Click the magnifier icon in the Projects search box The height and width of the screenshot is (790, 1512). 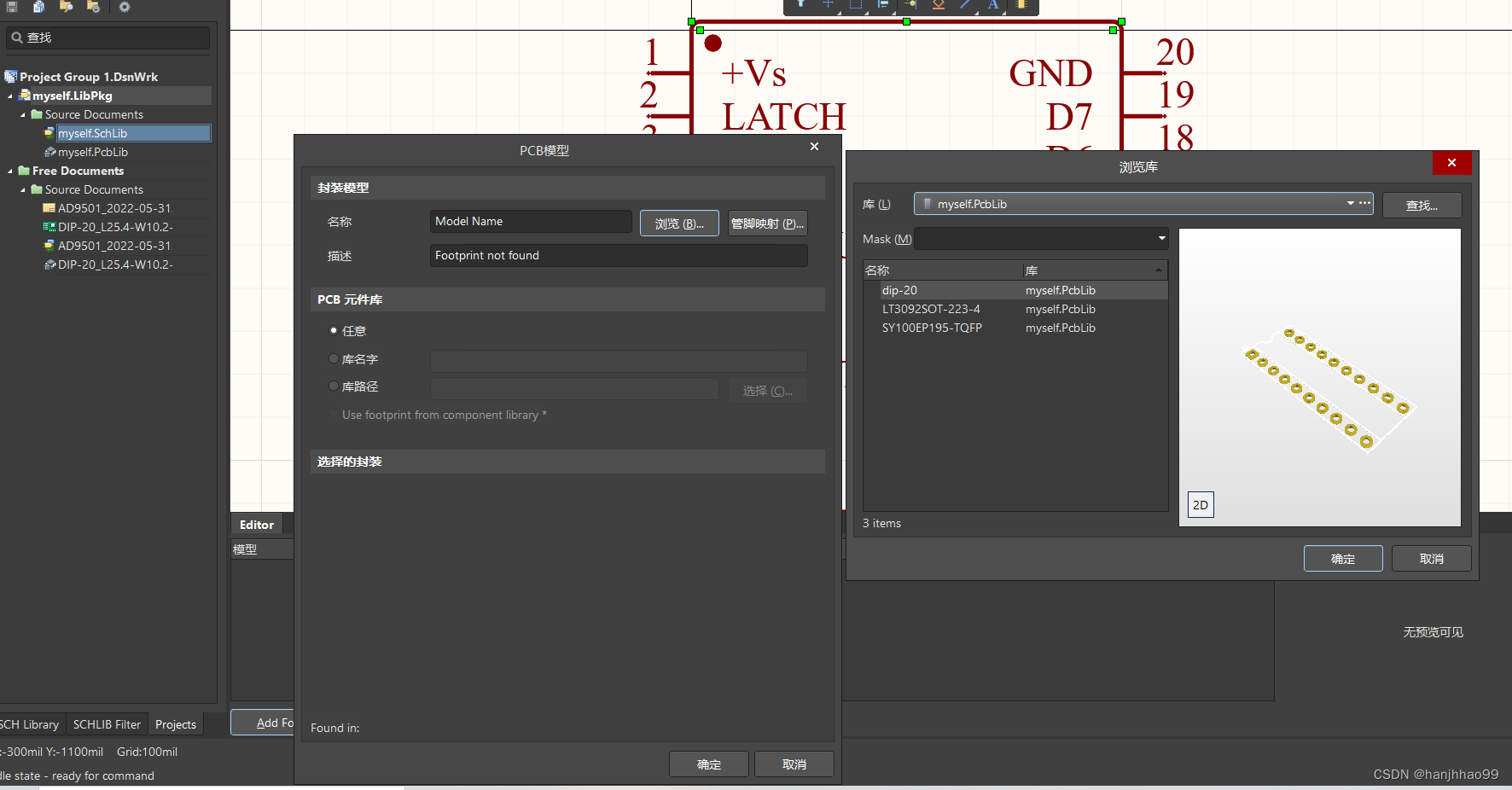click(x=17, y=38)
